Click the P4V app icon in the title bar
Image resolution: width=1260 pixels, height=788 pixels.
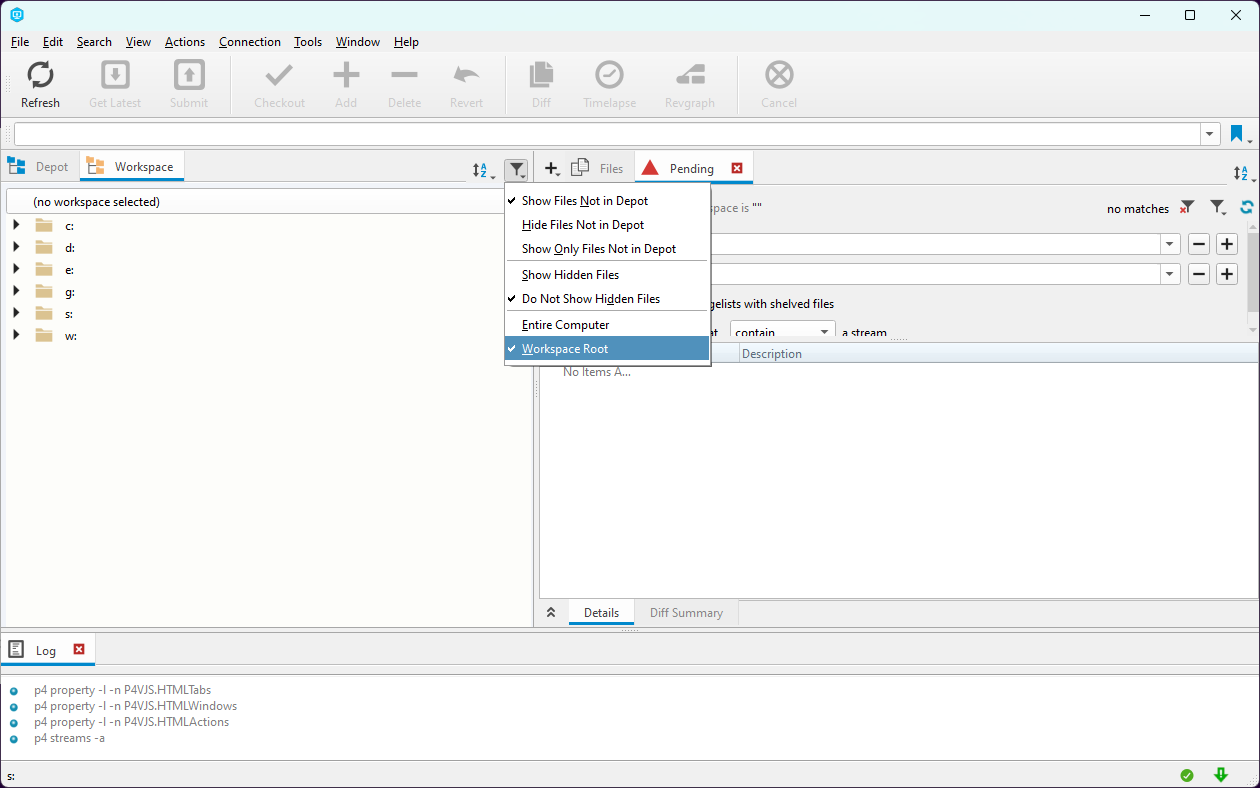(x=16, y=15)
